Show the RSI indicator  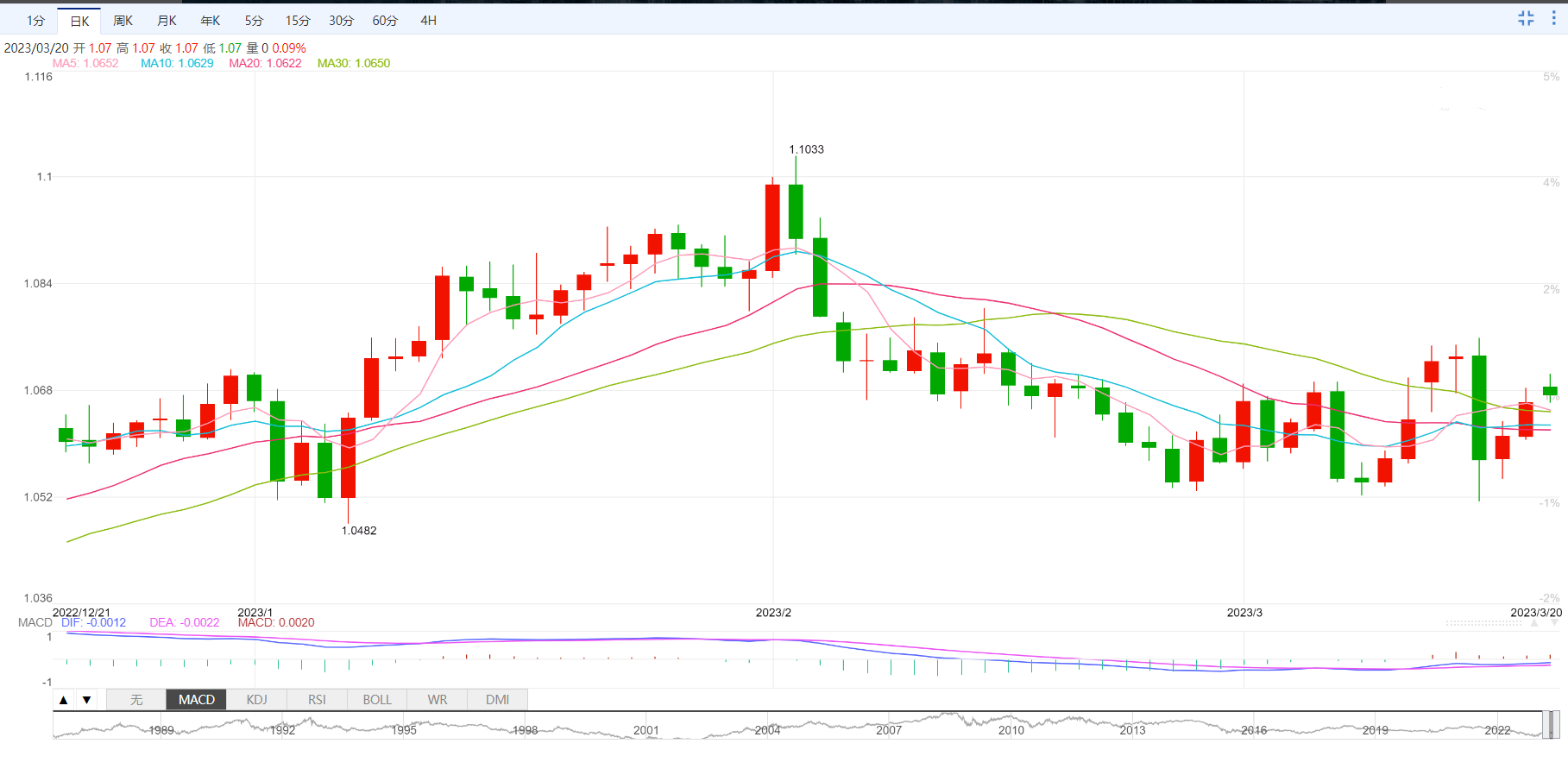coord(317,700)
